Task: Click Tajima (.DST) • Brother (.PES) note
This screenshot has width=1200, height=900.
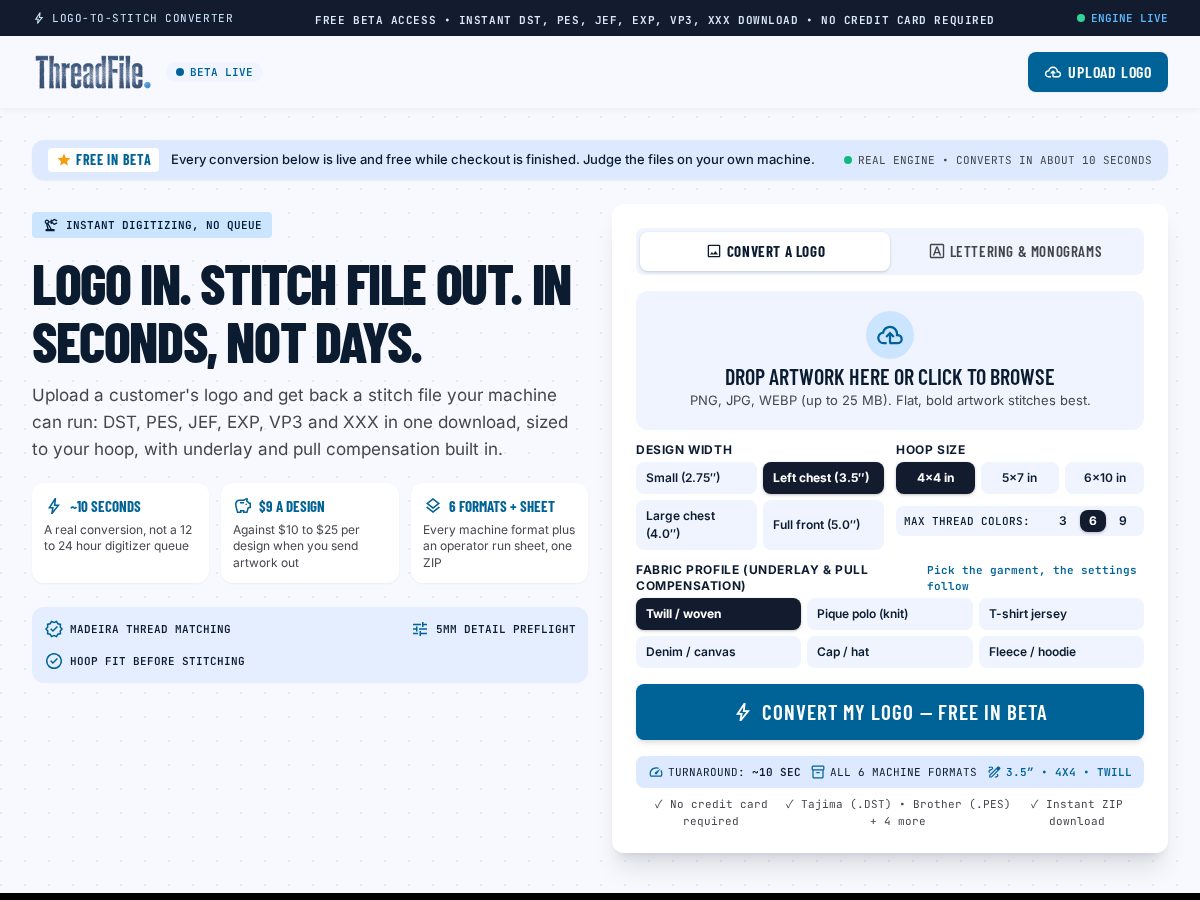Action: click(x=898, y=812)
